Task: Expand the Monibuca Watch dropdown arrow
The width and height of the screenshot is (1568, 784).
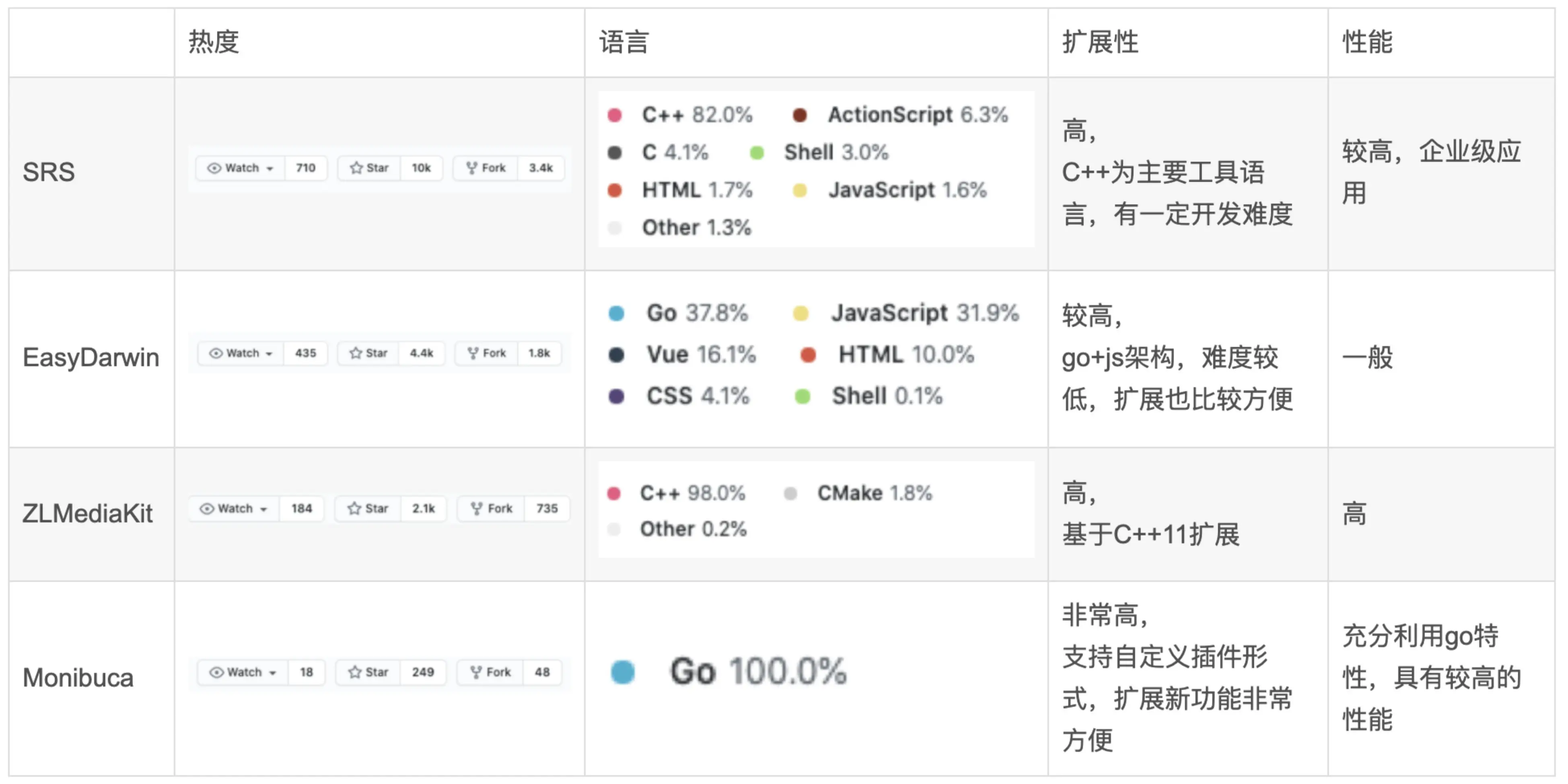Action: (273, 673)
